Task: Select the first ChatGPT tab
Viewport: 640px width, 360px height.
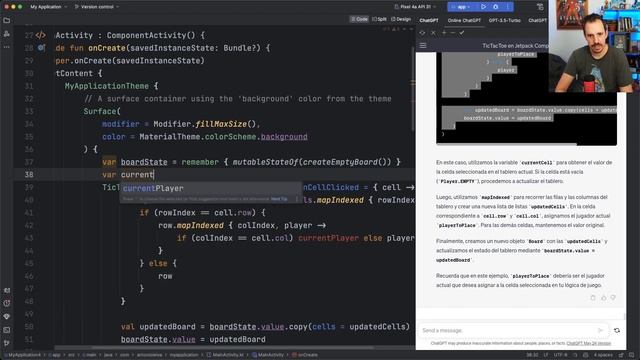Action: click(429, 20)
